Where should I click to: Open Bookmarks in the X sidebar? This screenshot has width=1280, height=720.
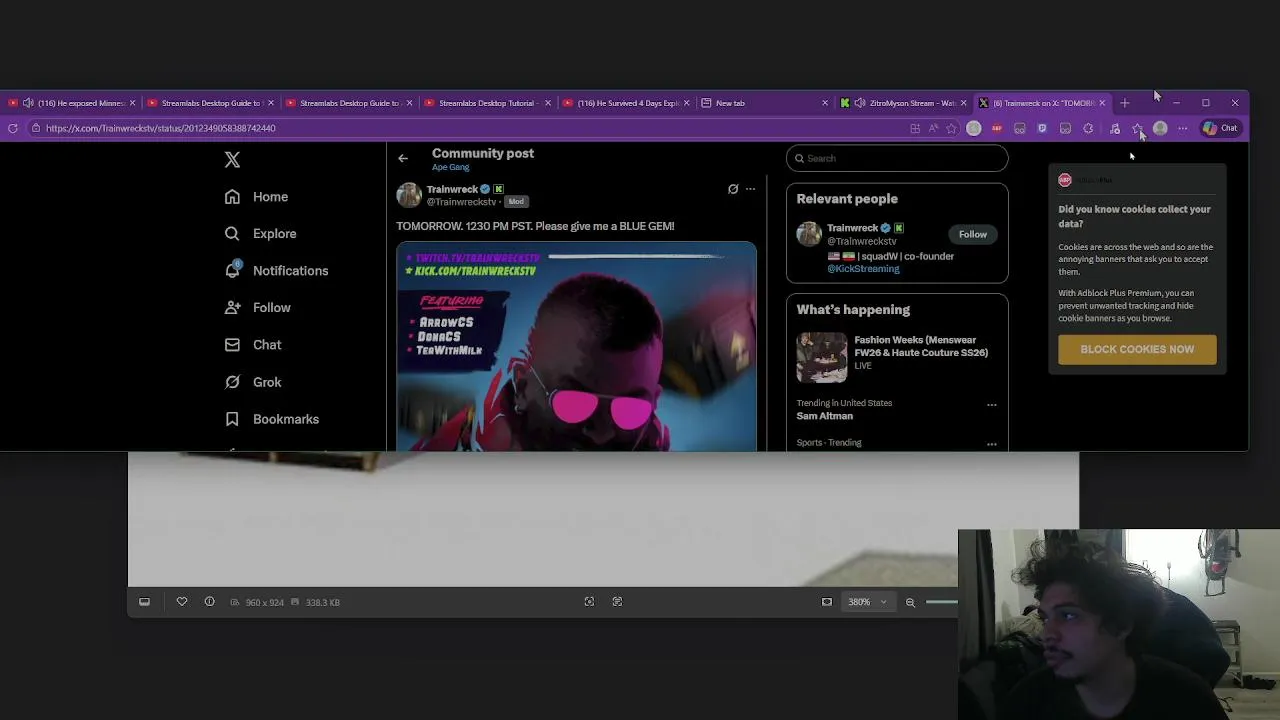[272, 419]
